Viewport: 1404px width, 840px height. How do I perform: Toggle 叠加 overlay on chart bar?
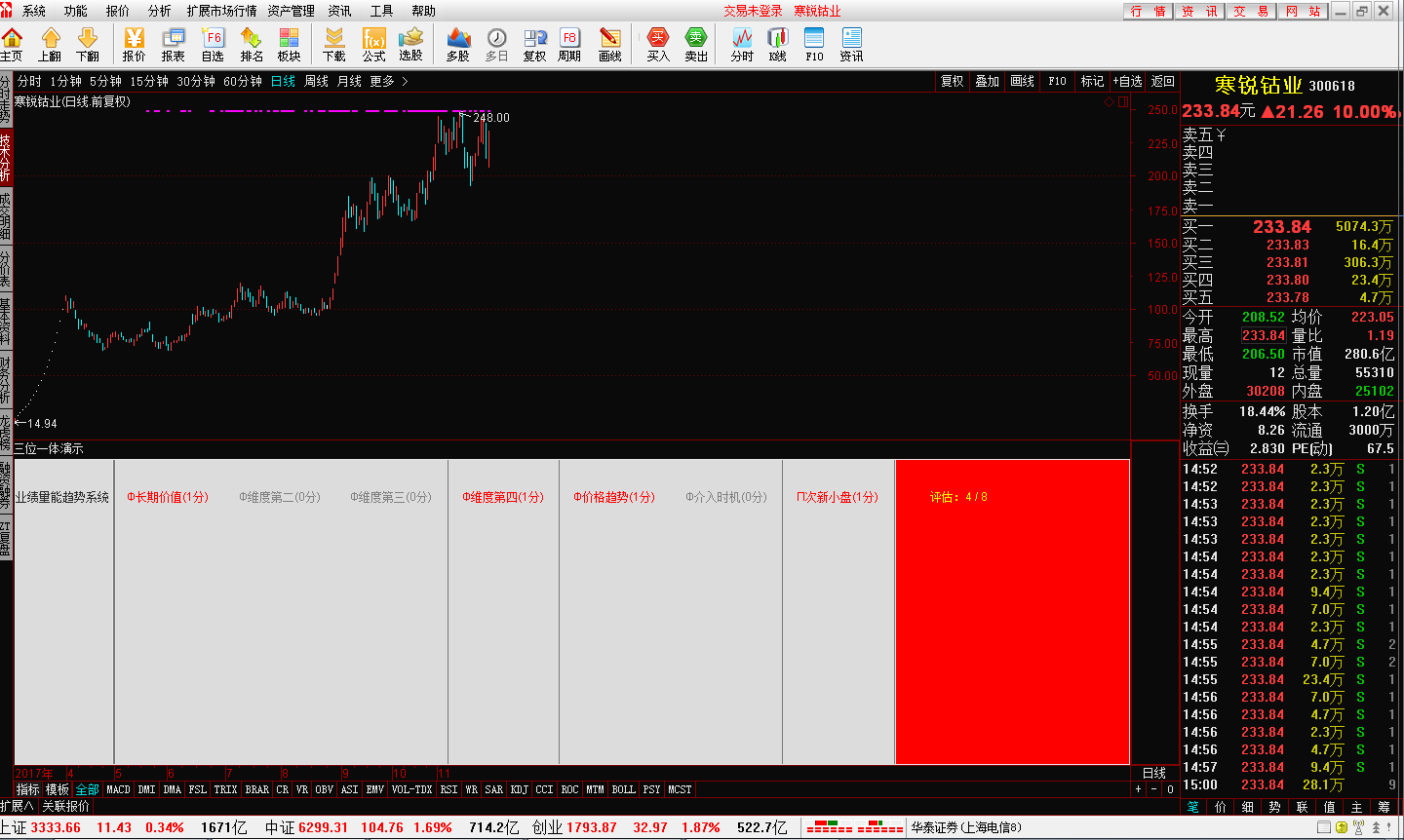pos(988,82)
